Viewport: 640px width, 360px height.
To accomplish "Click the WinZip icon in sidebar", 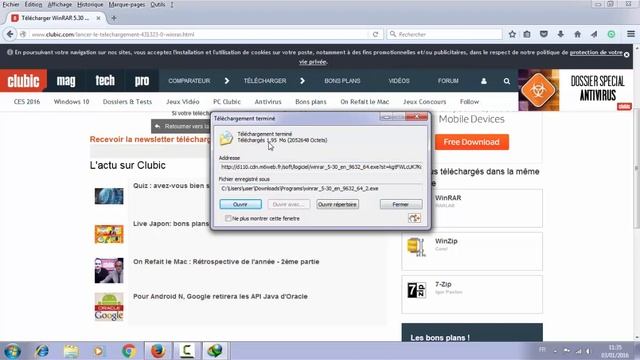I will tap(416, 247).
